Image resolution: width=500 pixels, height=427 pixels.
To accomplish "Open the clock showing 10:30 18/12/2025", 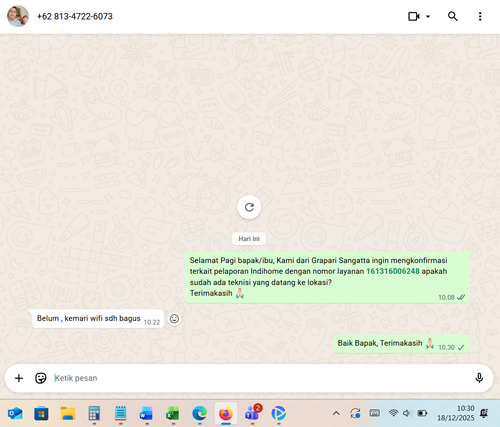I will click(456, 413).
